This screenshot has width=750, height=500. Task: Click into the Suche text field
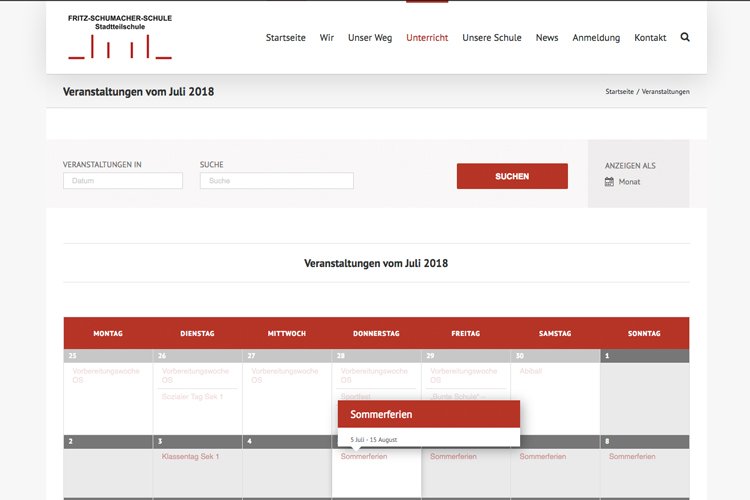coord(276,181)
